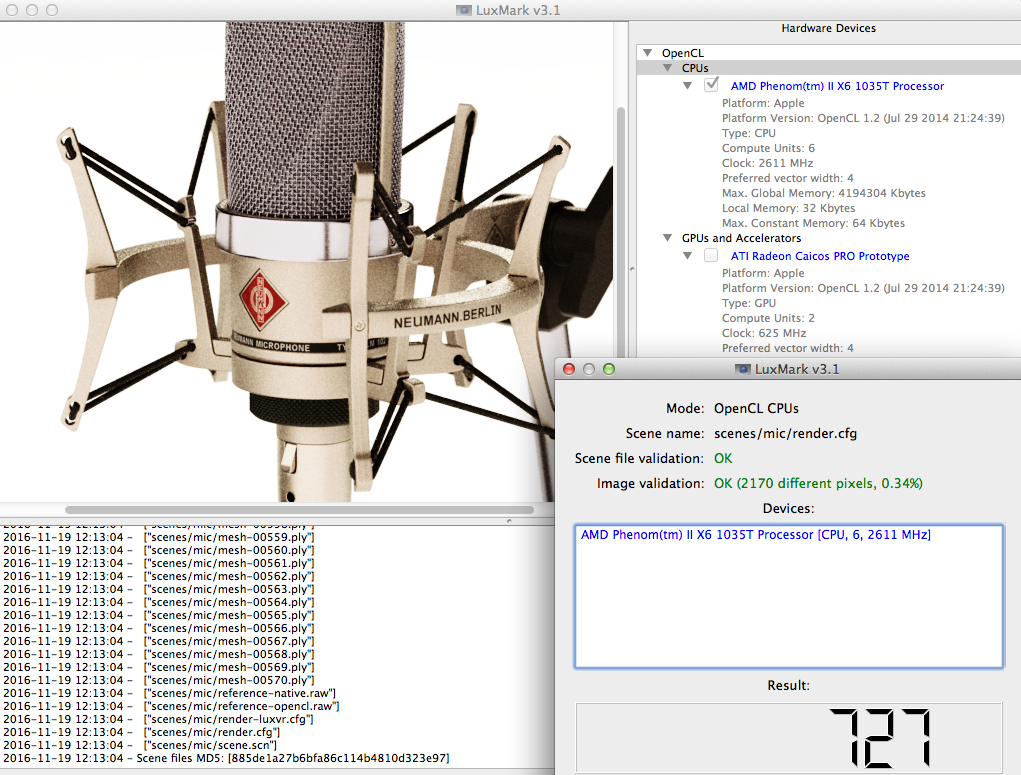Click the splitter handle above the log
Viewport: 1021px width, 775px height.
coord(509,521)
